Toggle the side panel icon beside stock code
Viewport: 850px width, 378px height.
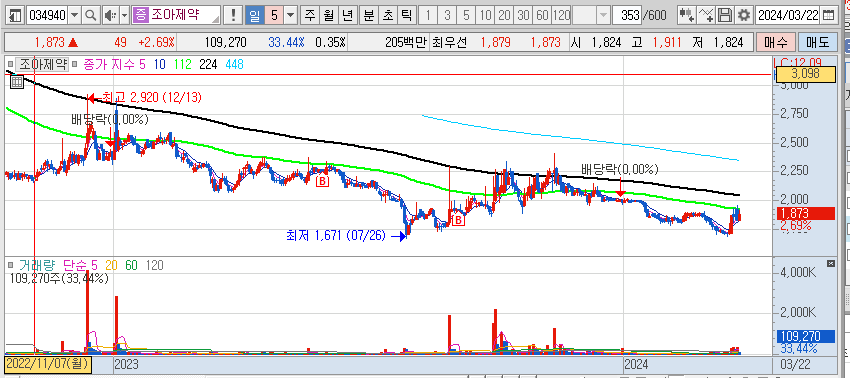tap(16, 15)
